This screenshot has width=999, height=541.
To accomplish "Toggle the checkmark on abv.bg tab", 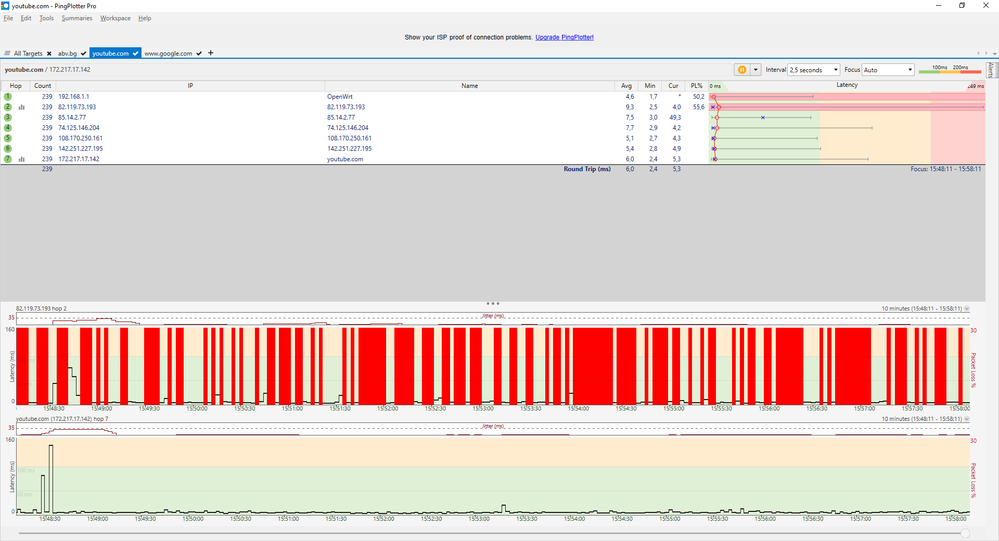I will pos(84,53).
